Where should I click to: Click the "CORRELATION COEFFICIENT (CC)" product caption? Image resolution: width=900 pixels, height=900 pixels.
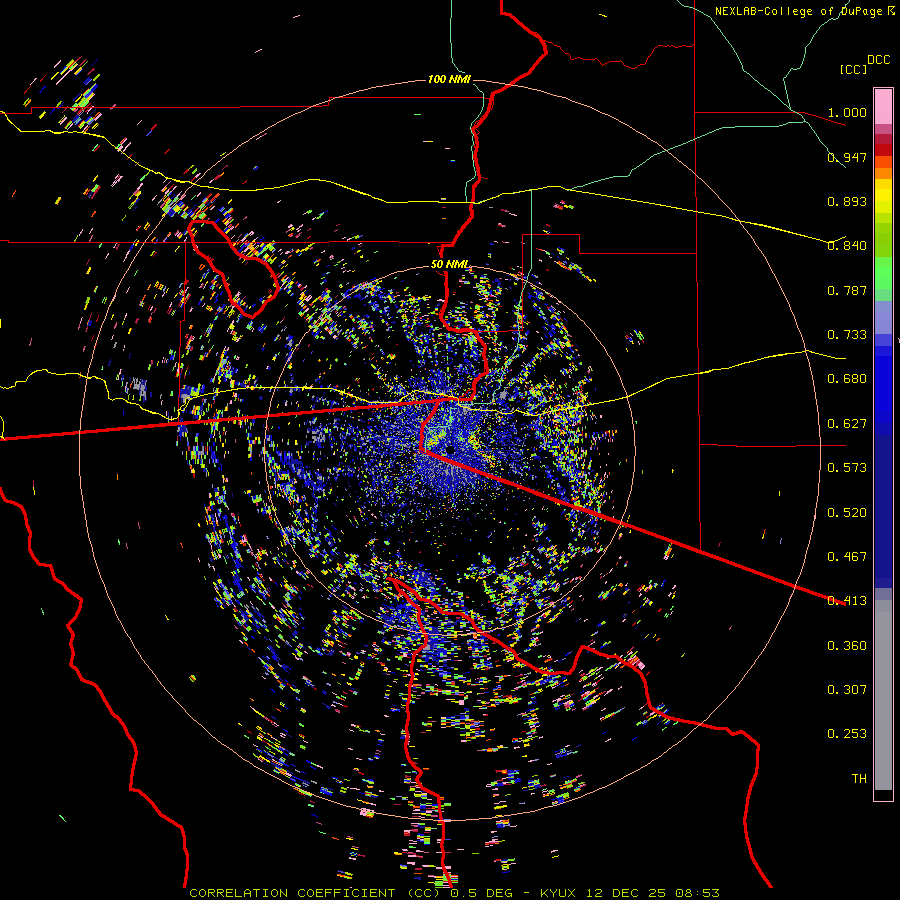tap(315, 893)
